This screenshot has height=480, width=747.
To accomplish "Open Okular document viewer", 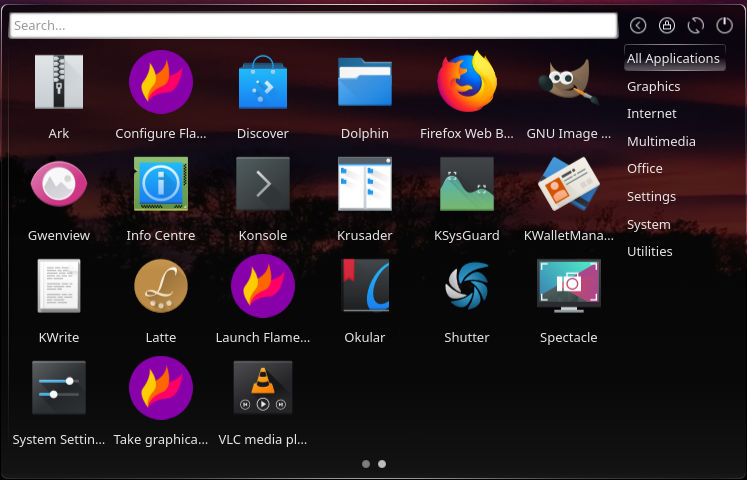I will pyautogui.click(x=365, y=286).
